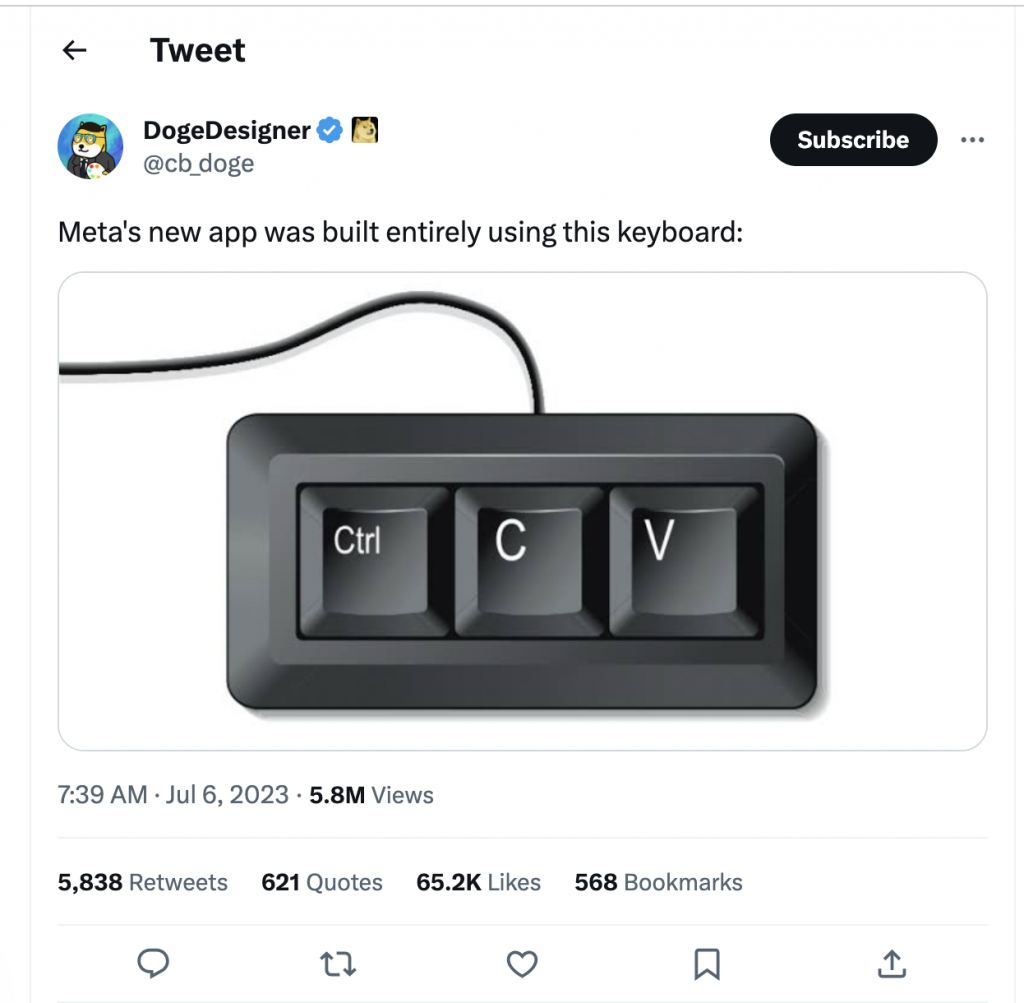Click the 7:39 AM Jul 6, 2023 timestamp
Screen dimensions: 1024x1003
tap(173, 796)
